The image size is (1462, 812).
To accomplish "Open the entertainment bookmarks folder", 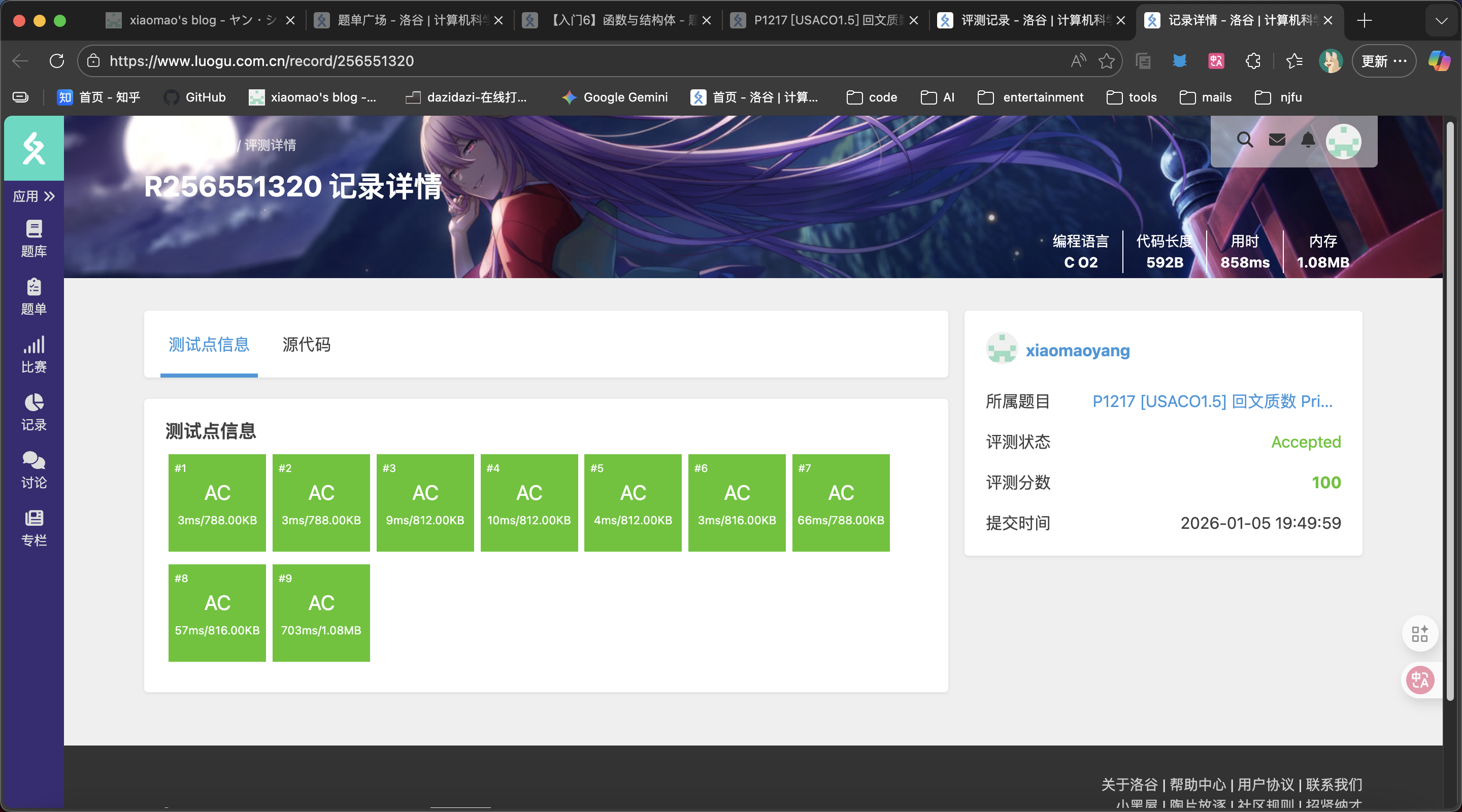I will click(1031, 97).
